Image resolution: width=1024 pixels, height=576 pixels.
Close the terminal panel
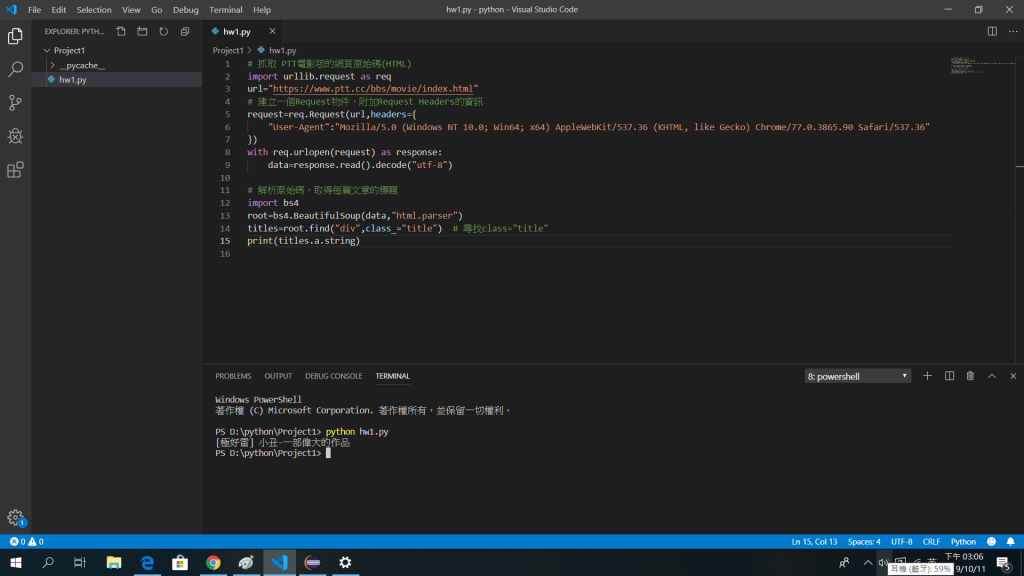pos(1013,376)
